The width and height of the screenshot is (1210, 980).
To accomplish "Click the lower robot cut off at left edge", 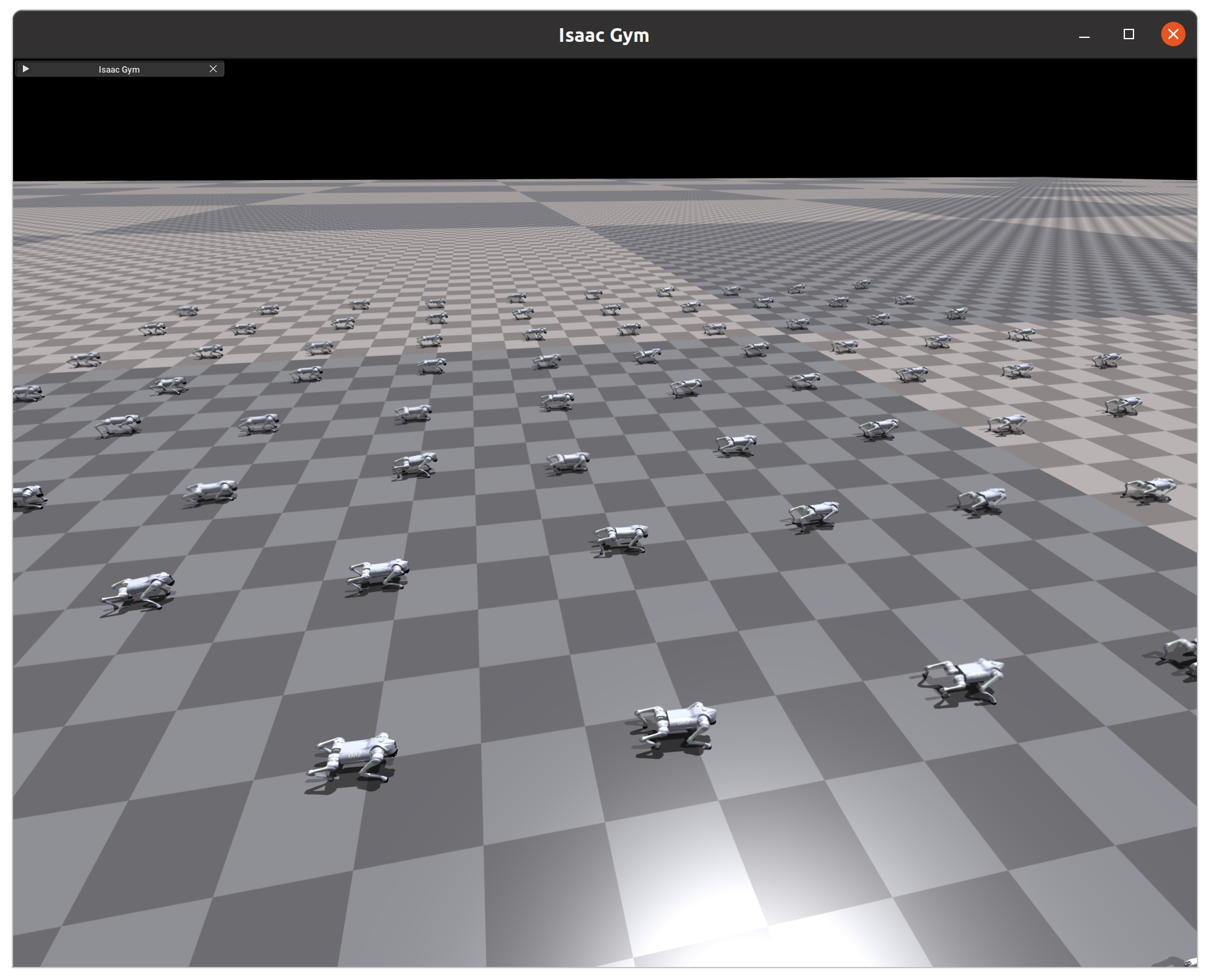I will coord(27,497).
